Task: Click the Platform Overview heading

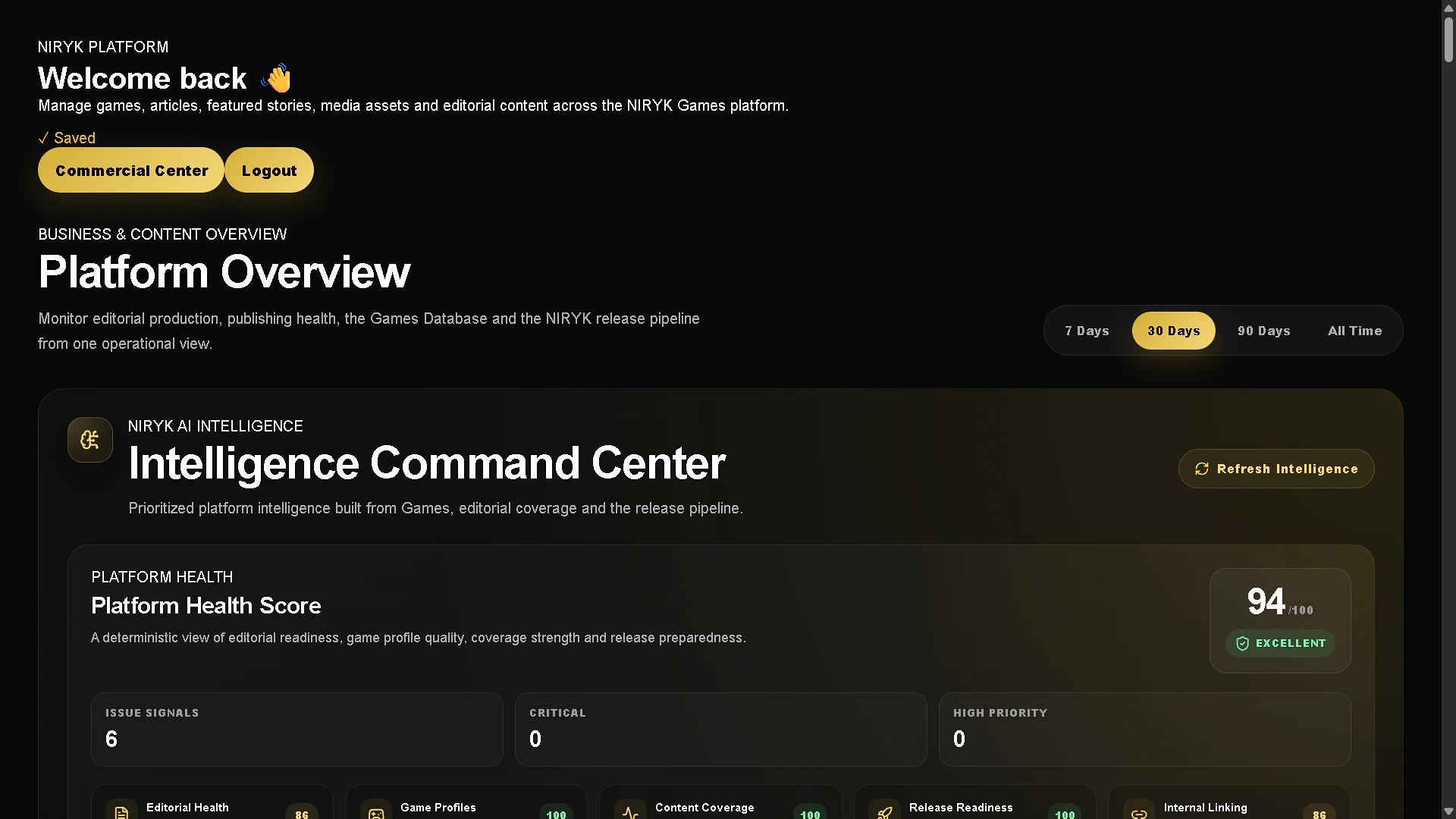Action: click(x=224, y=272)
